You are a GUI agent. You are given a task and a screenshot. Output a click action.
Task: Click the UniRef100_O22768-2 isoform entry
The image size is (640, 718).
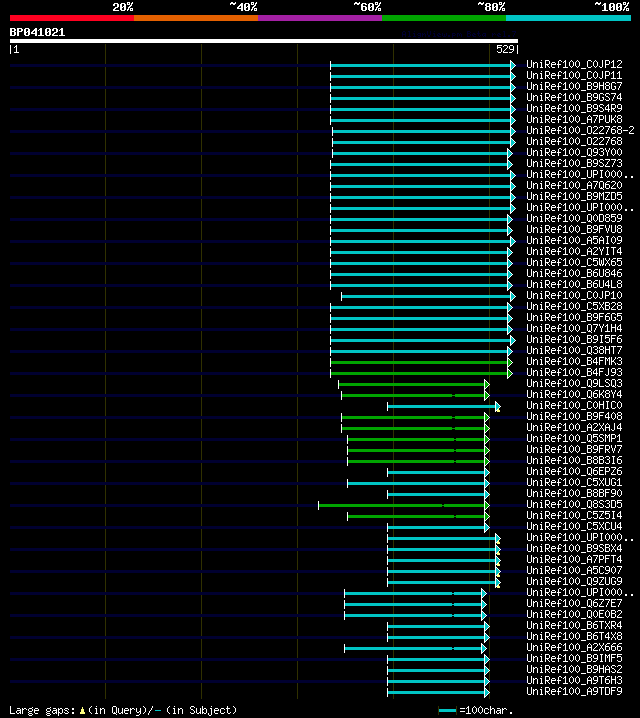pos(580,131)
